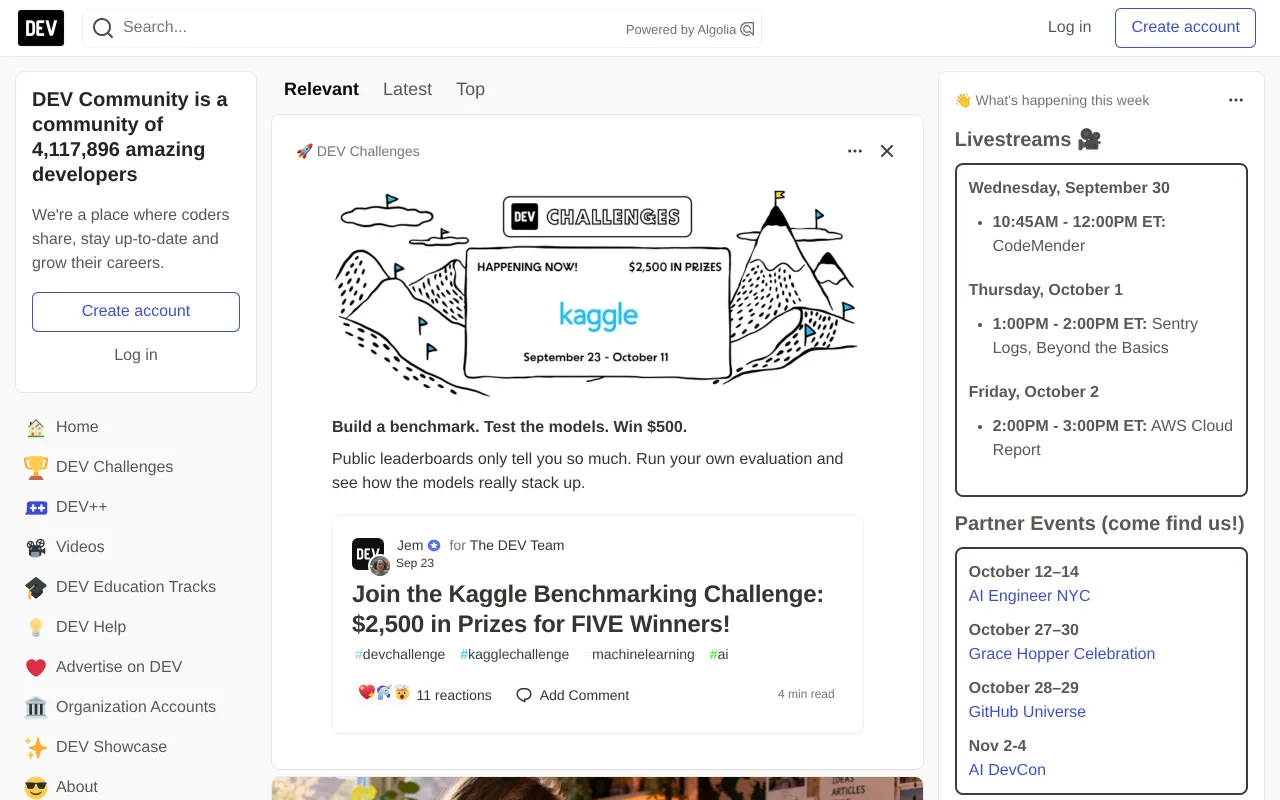
Task: Switch to the Latest feed tab
Action: (x=407, y=89)
